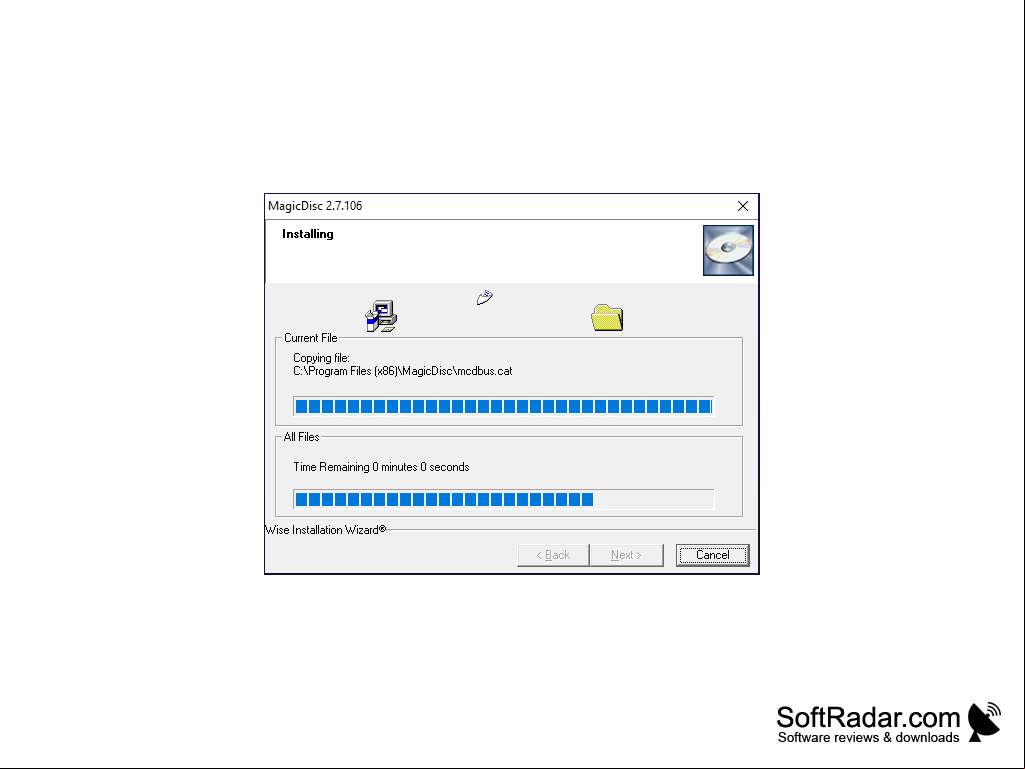Click the All Files progress bar

tap(503, 500)
